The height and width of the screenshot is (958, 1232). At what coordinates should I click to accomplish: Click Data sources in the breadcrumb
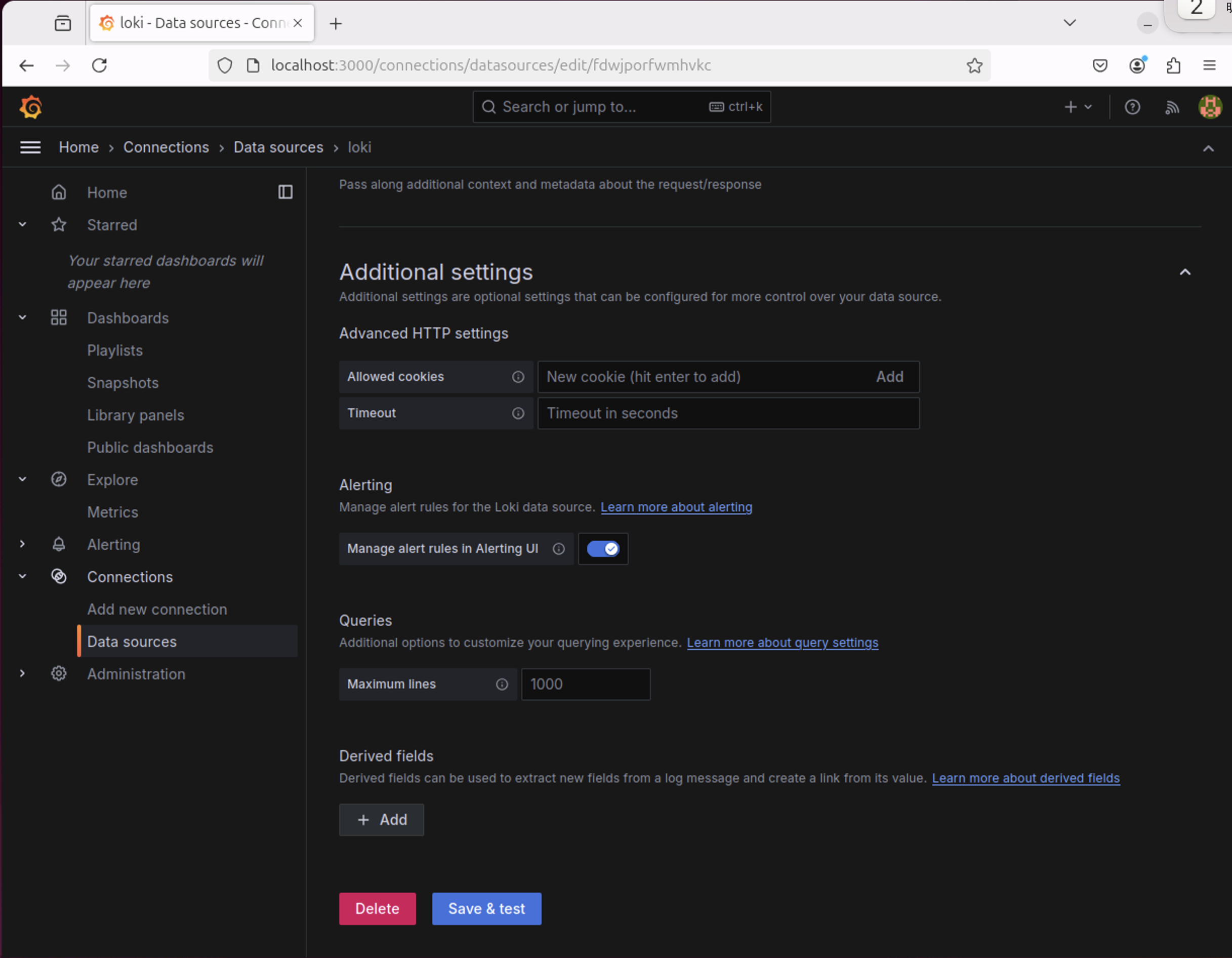[x=278, y=148]
